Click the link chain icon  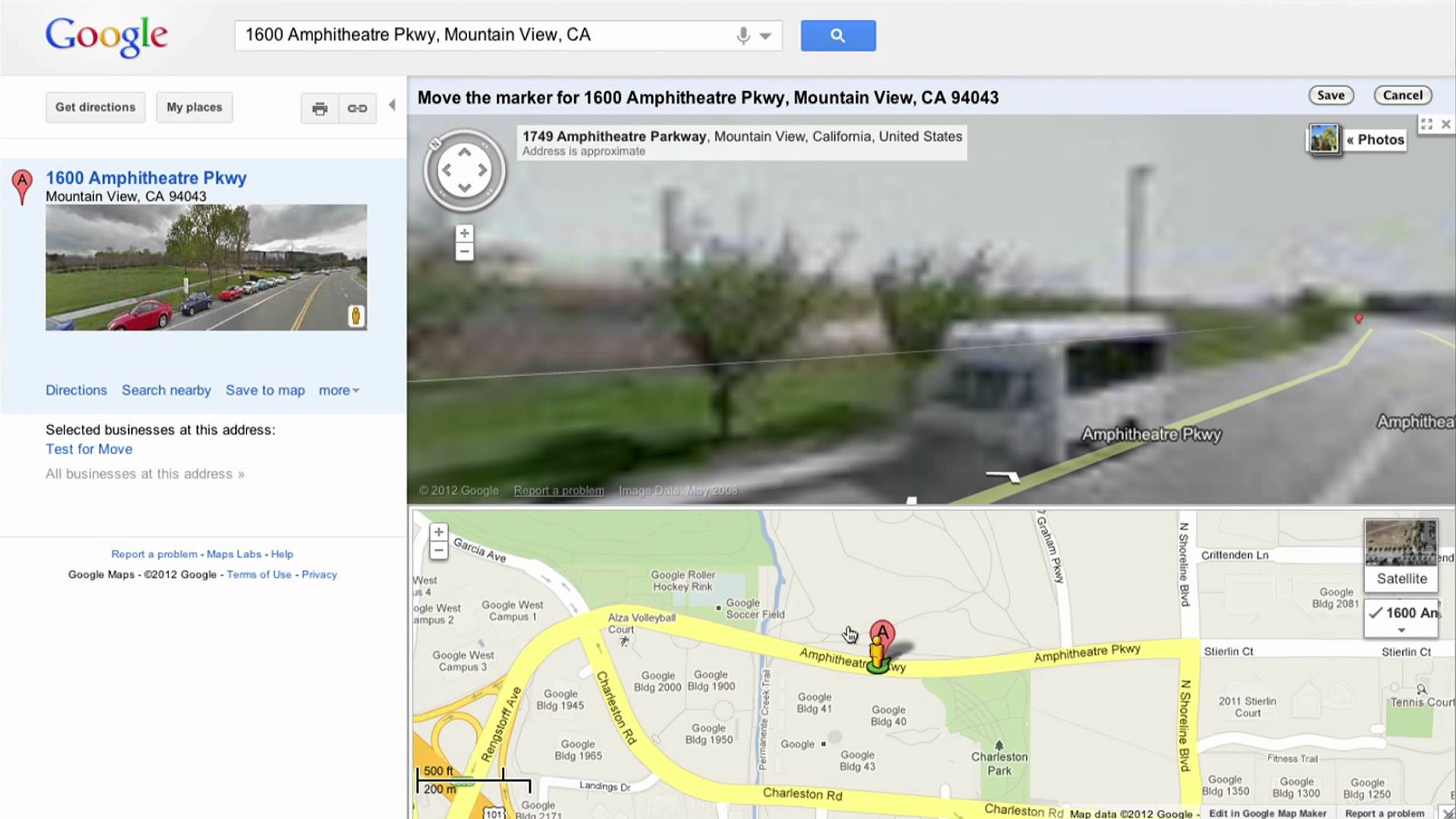click(x=357, y=108)
